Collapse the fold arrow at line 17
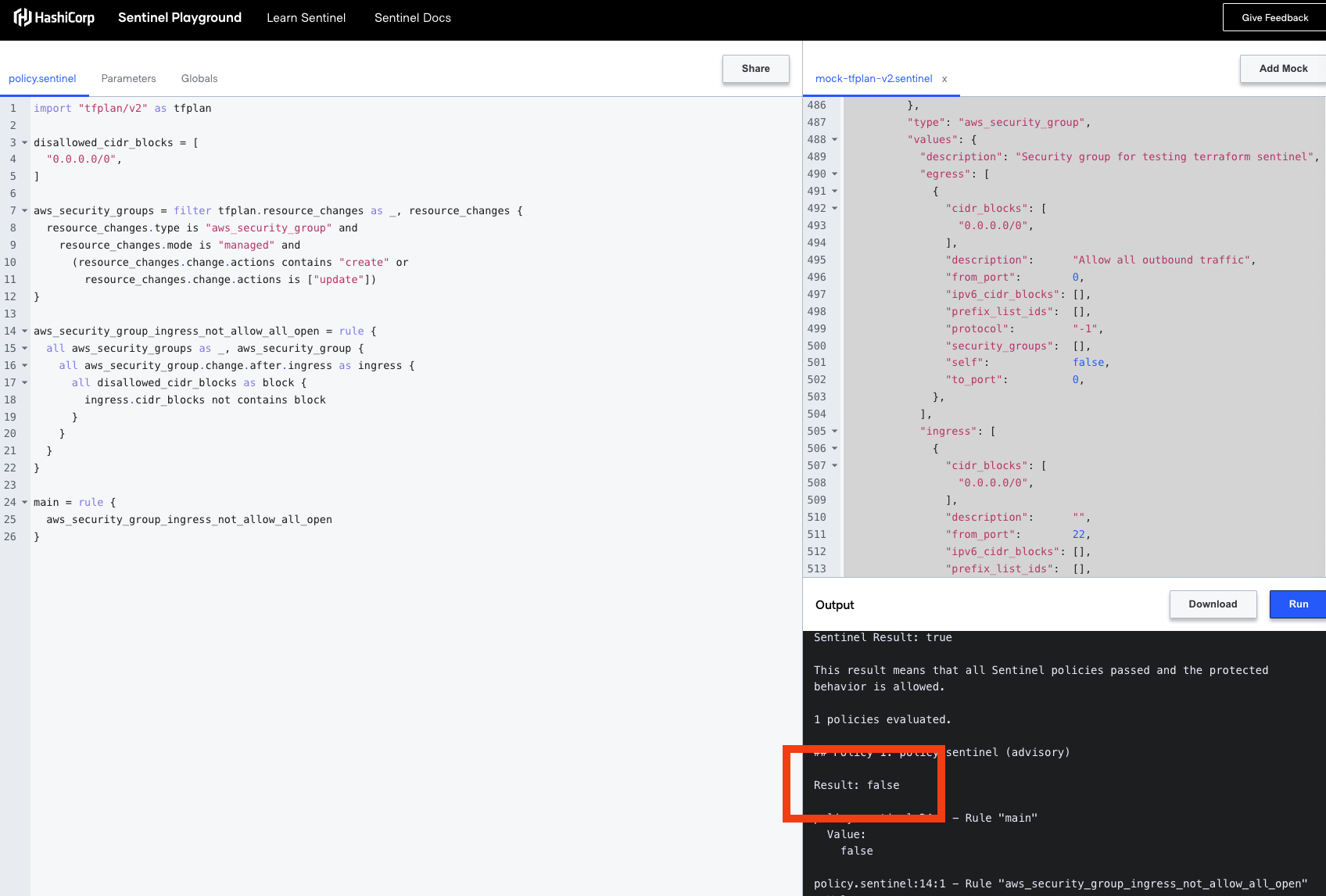 (x=24, y=383)
